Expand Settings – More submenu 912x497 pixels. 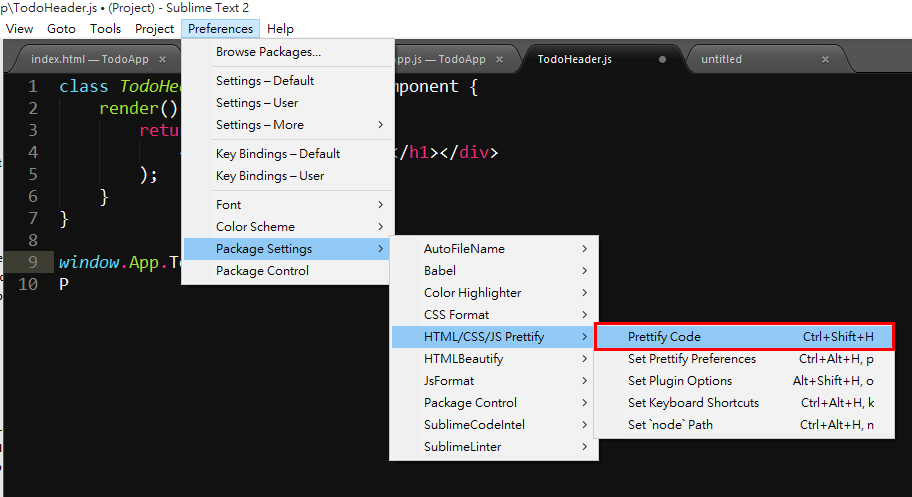click(288, 125)
